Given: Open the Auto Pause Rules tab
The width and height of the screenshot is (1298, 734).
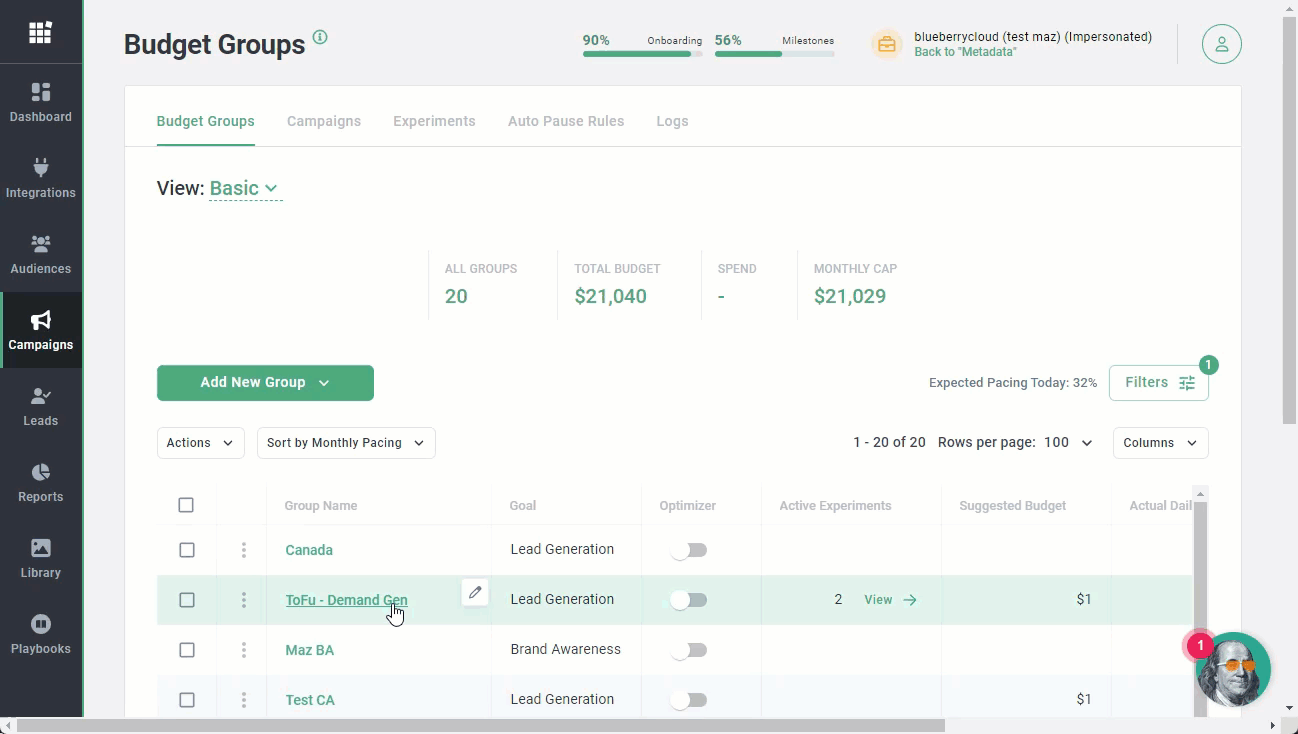Looking at the screenshot, I should click(565, 120).
